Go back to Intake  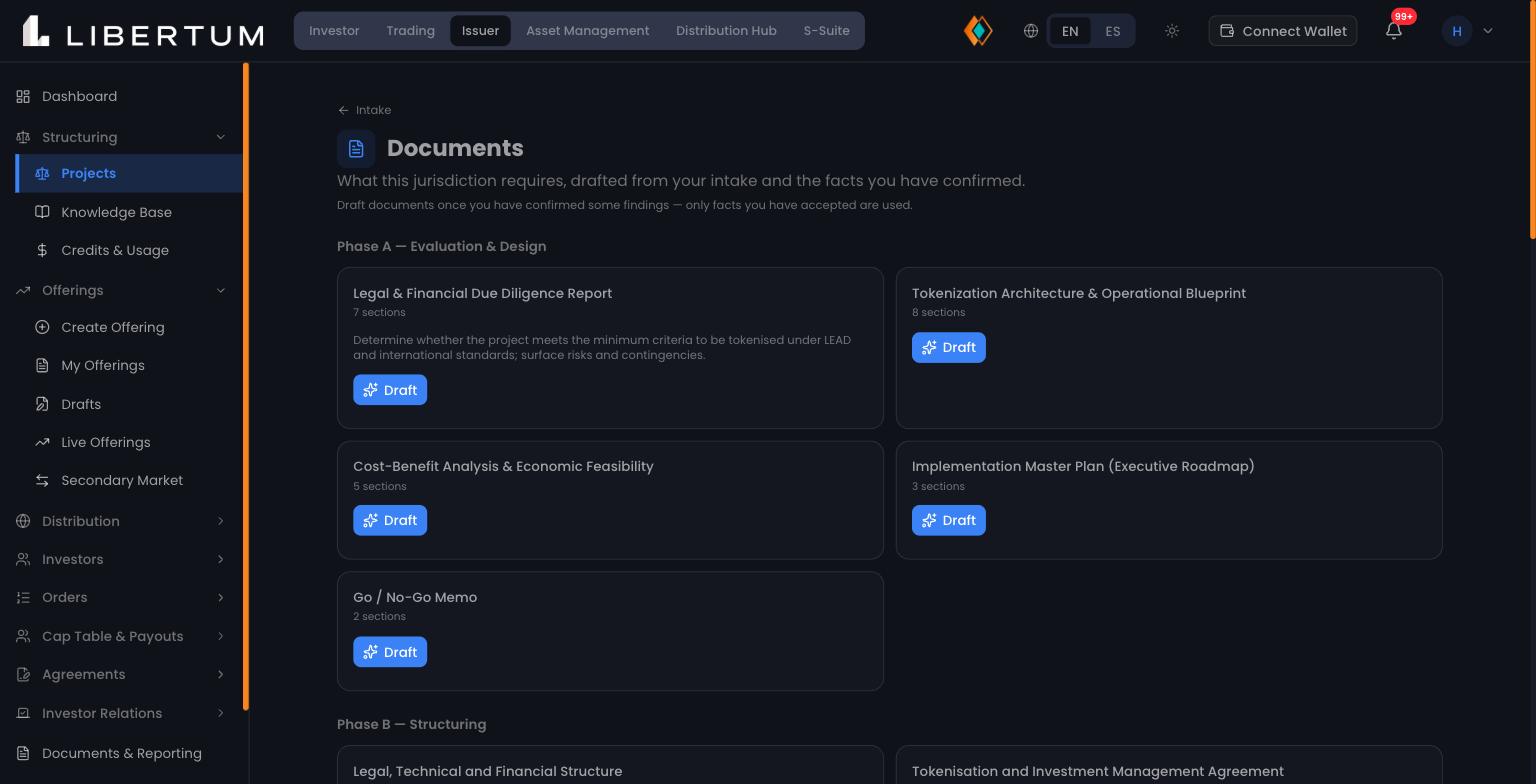coord(365,110)
